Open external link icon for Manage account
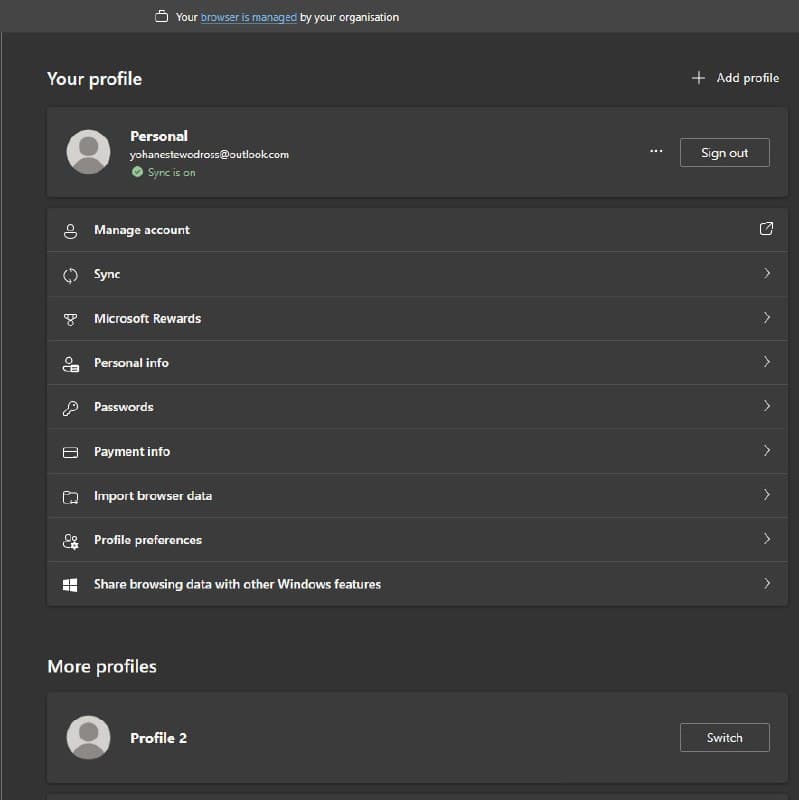This screenshot has height=800, width=799. (766, 229)
